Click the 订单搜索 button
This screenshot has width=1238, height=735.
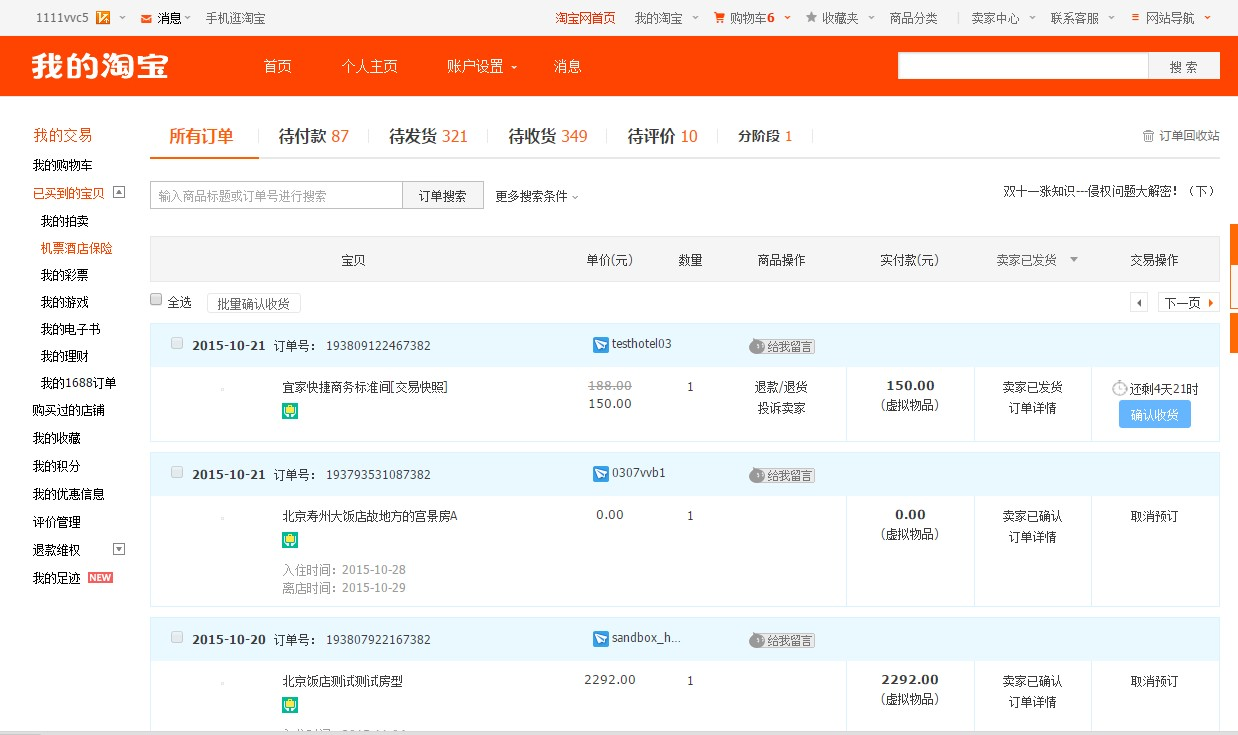point(443,196)
